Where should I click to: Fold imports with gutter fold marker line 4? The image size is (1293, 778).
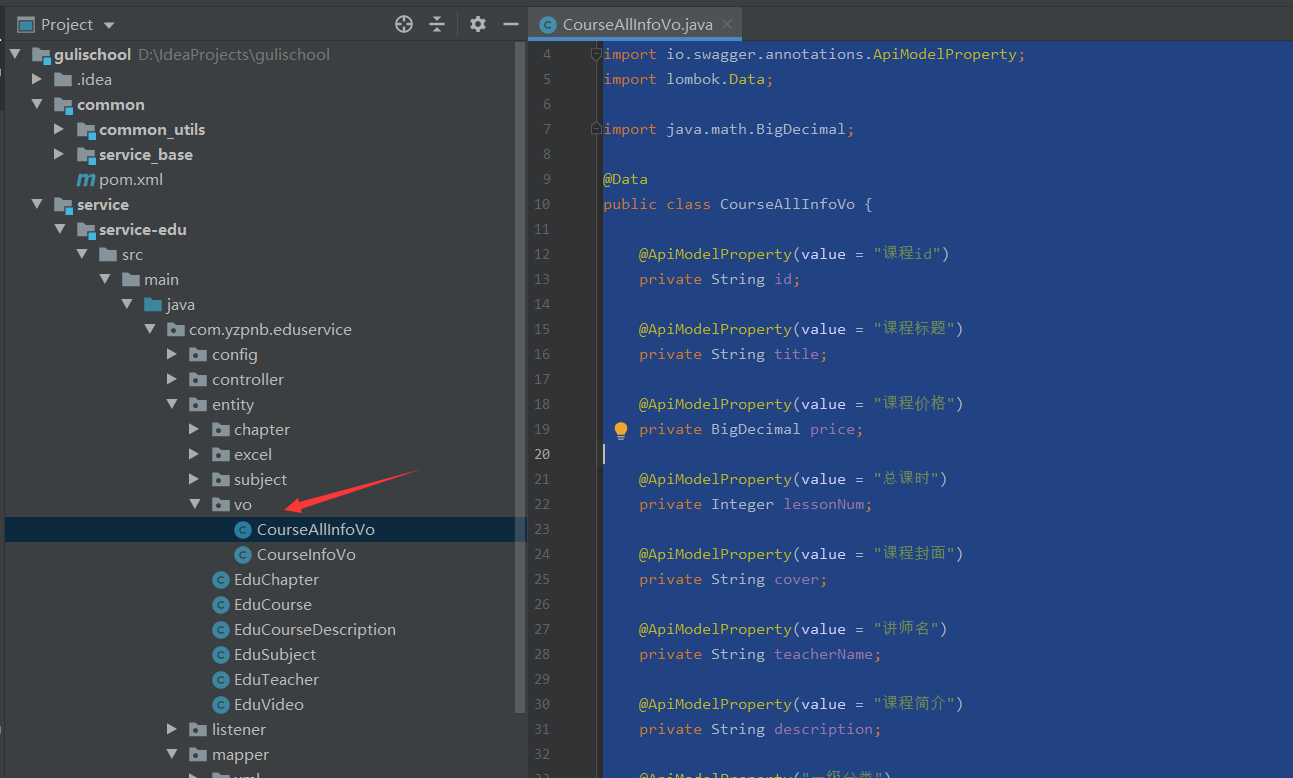click(x=596, y=54)
